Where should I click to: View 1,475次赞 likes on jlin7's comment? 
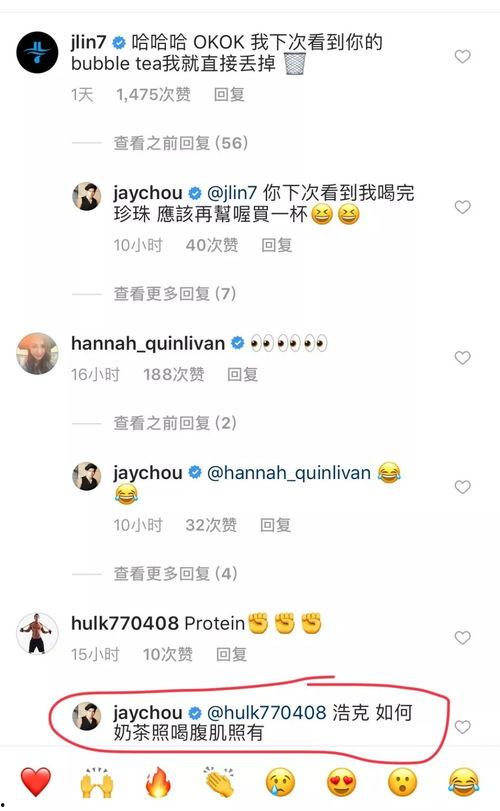pyautogui.click(x=153, y=95)
